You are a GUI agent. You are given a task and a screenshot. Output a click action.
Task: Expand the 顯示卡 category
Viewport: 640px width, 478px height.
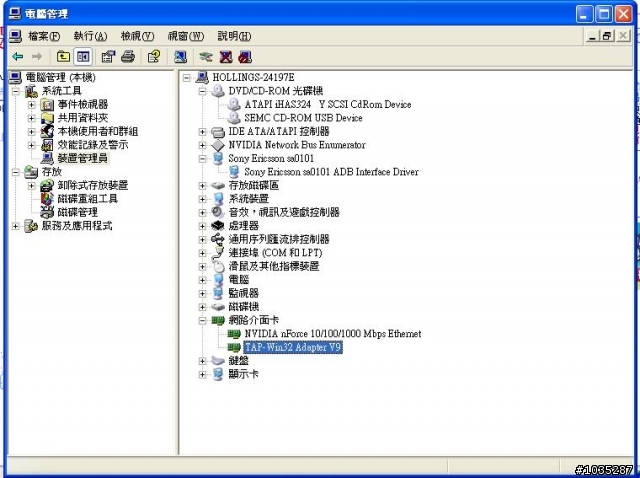pos(202,375)
